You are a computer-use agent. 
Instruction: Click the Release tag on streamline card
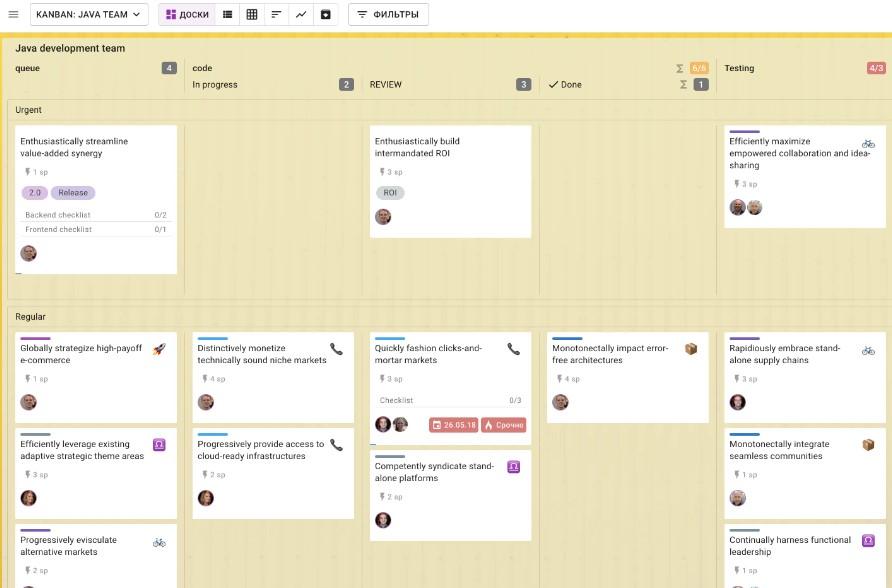click(x=73, y=193)
